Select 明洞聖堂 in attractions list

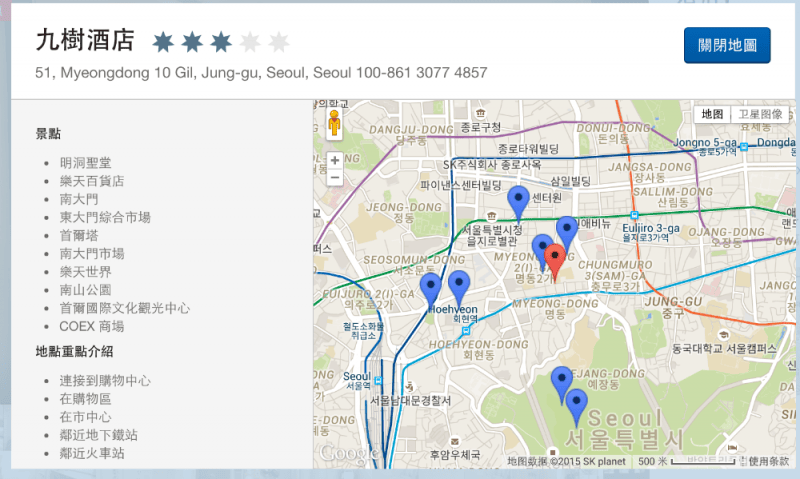(85, 163)
